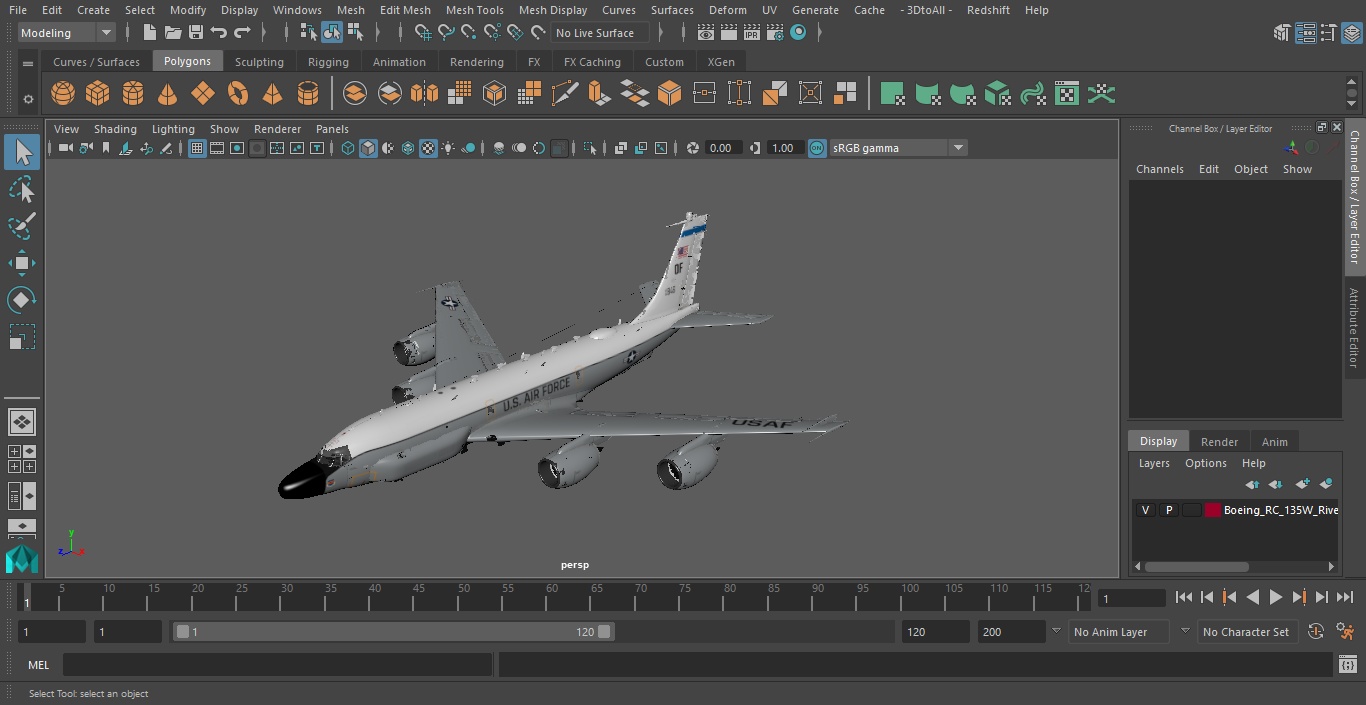This screenshot has height=705, width=1366.
Task: Select the Move tool in the toolbox
Action: click(x=22, y=264)
